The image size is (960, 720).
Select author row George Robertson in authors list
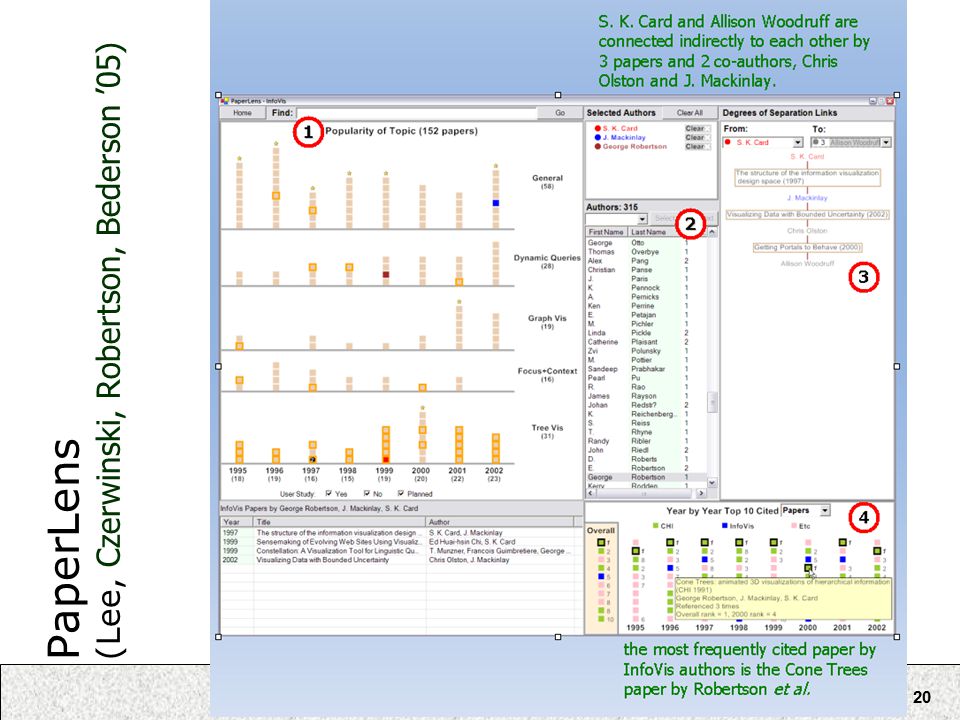646,477
